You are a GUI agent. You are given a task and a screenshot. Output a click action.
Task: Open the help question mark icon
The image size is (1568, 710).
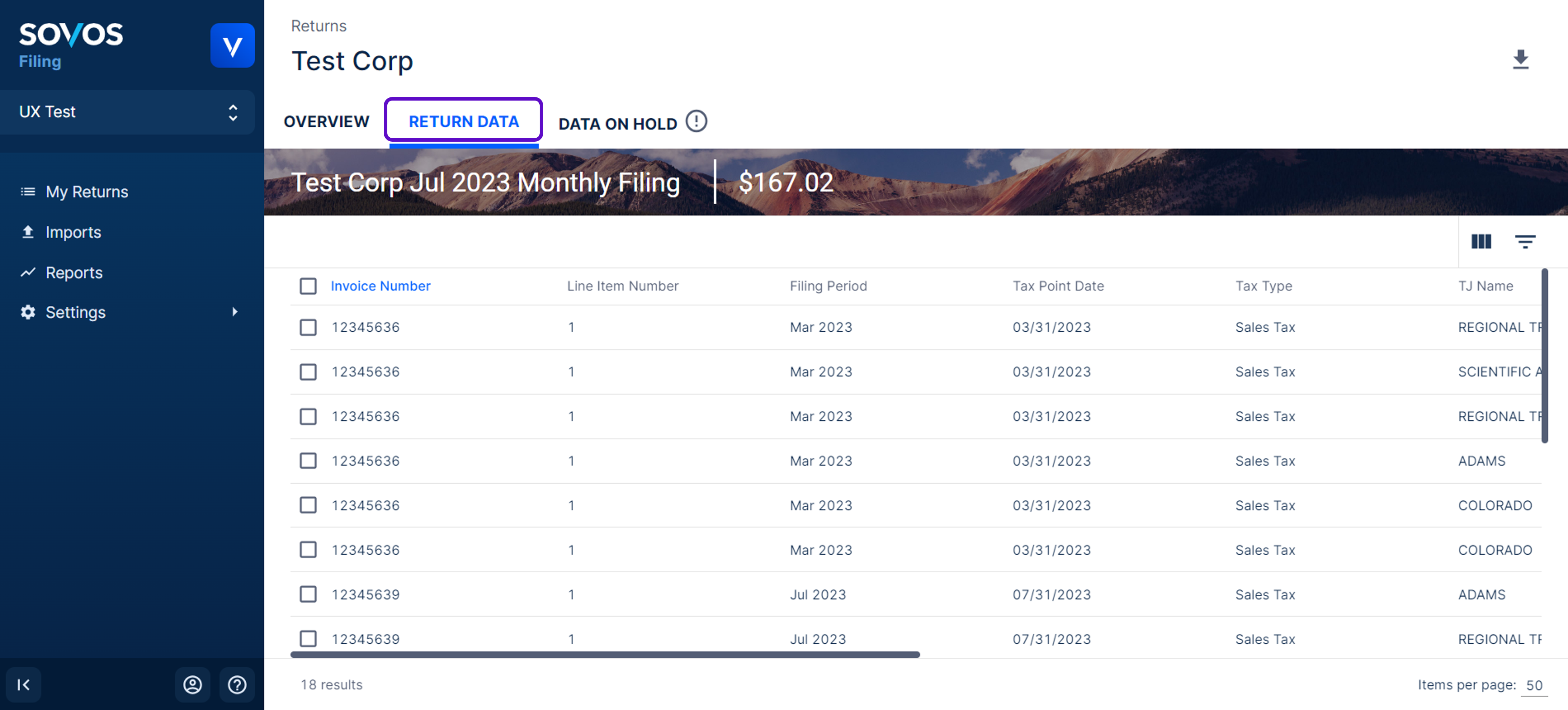point(237,684)
